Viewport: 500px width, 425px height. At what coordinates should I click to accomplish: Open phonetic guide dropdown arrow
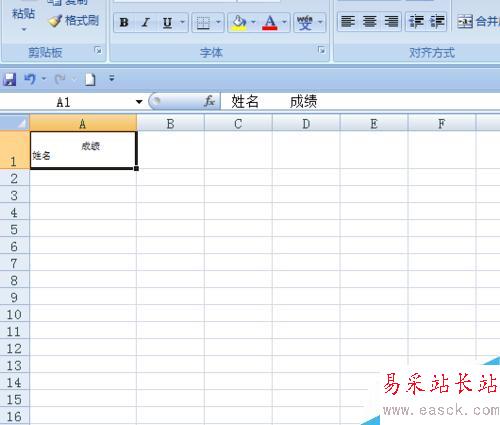point(320,23)
